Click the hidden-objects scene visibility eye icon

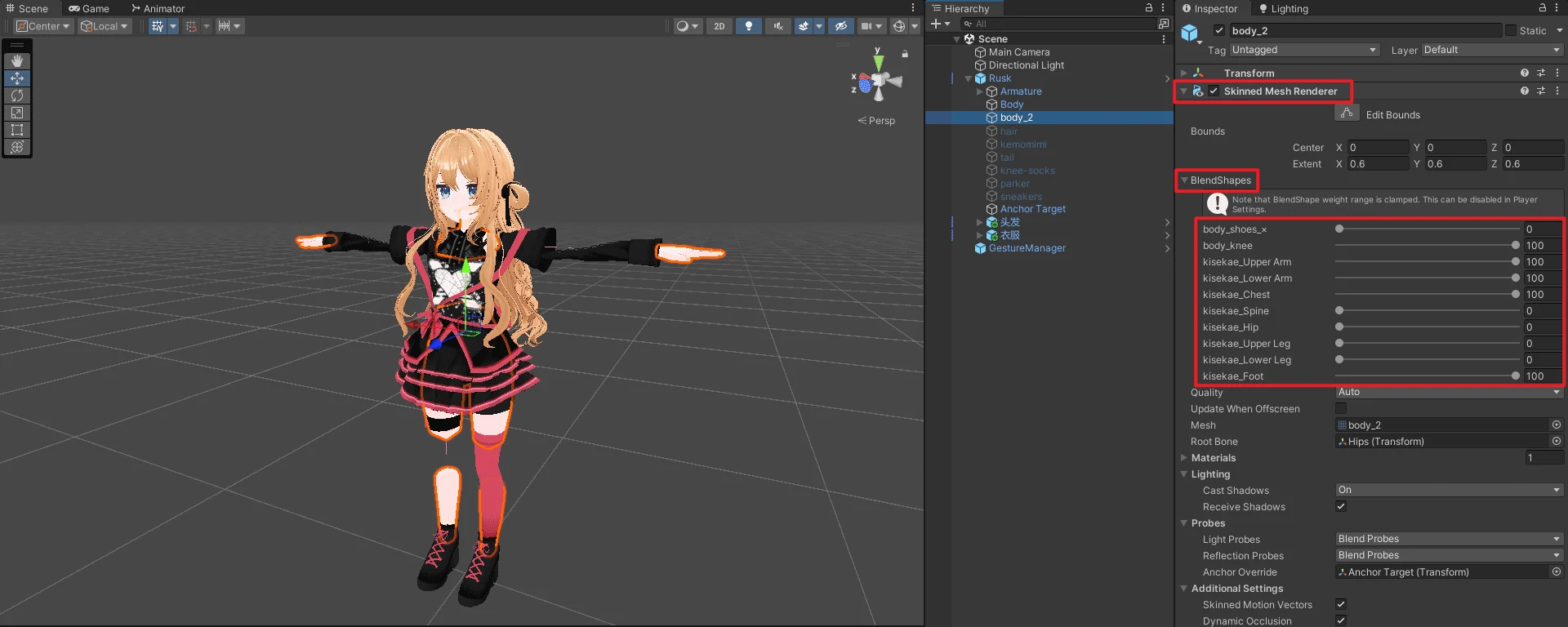click(x=840, y=26)
